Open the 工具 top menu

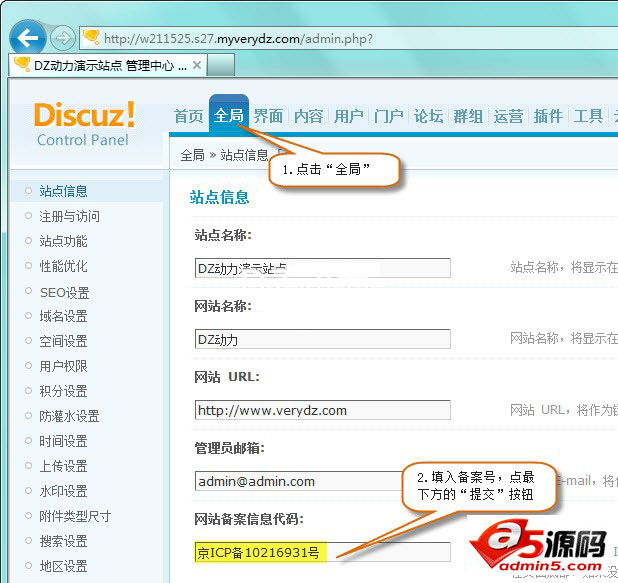tap(588, 116)
